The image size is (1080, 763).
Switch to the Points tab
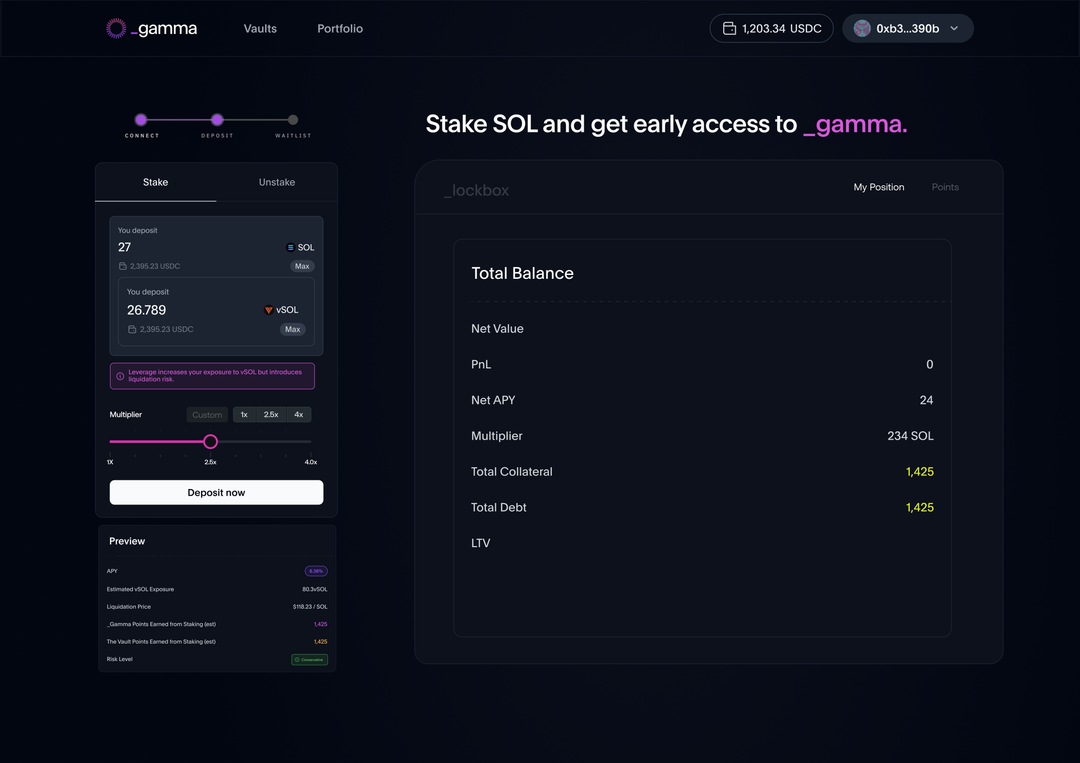point(945,187)
